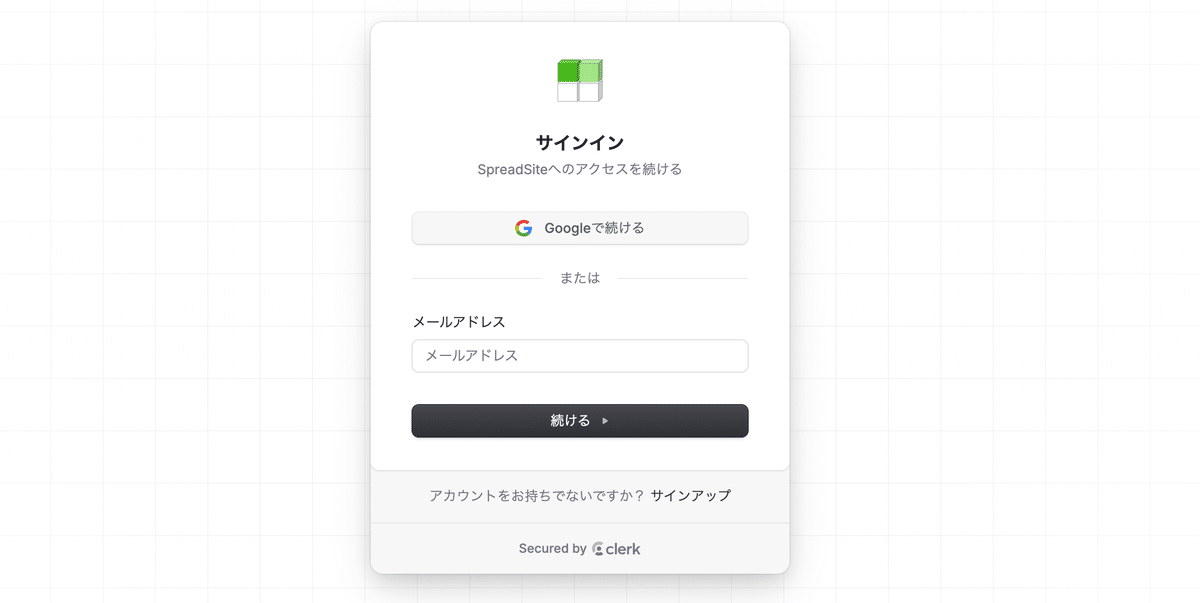This screenshot has width=1200, height=603.
Task: Click the white bottom block of logo
Action: click(568, 92)
